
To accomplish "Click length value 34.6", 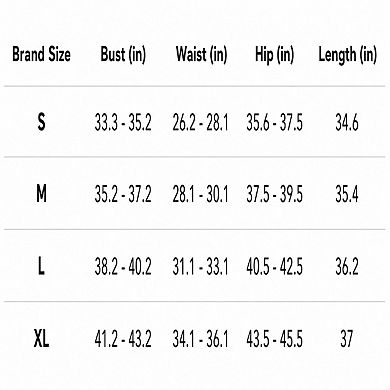I will pos(347,122).
